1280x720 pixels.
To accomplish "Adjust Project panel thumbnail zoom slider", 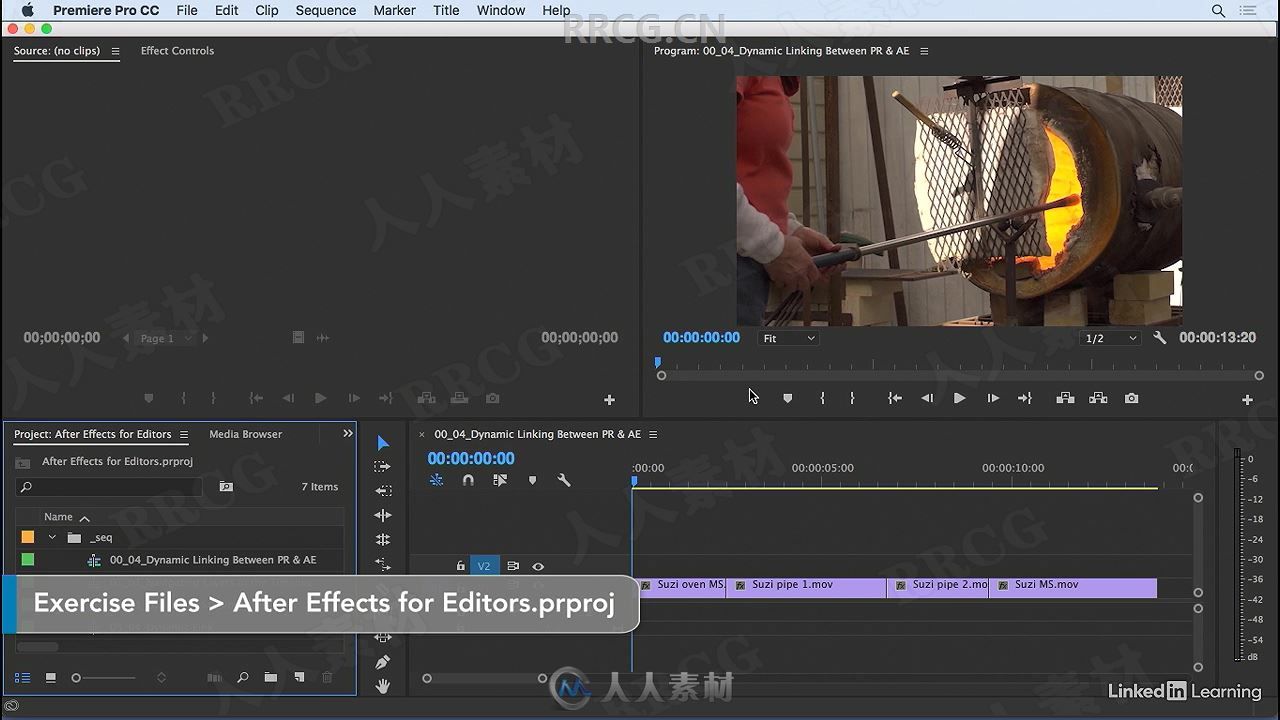I will 76,678.
